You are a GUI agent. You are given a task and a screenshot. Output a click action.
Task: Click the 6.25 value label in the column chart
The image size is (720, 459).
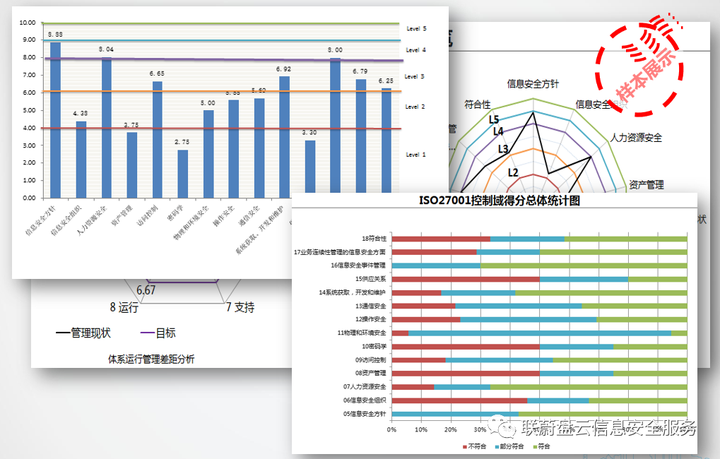pos(386,80)
